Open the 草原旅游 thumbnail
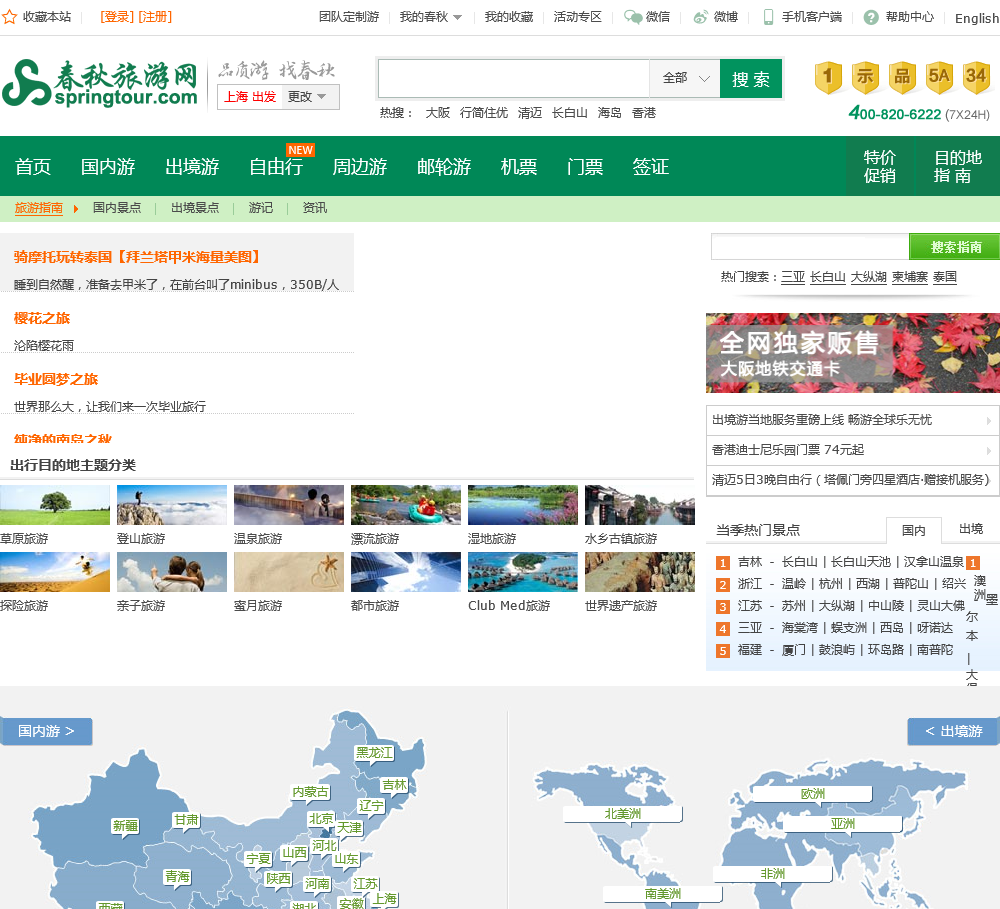1000x909 pixels. (x=55, y=505)
